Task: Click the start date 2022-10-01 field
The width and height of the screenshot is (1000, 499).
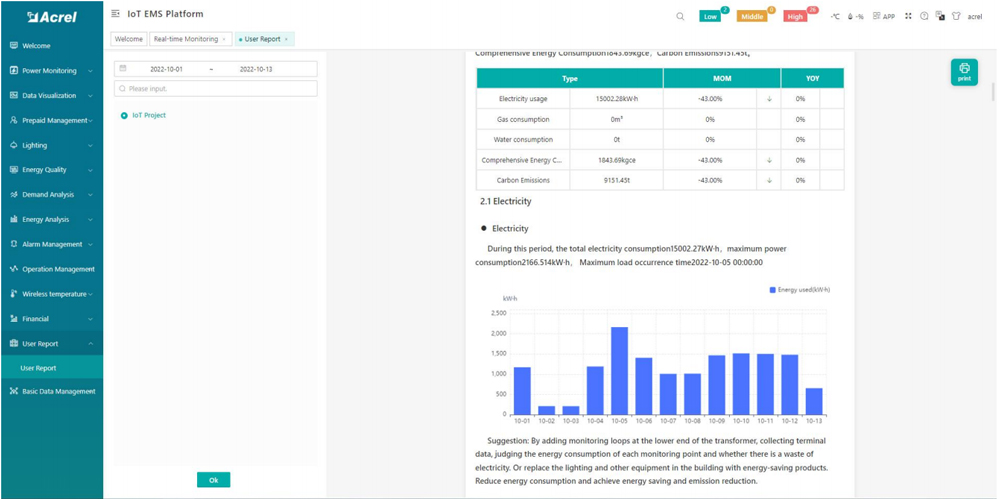Action: (166, 69)
